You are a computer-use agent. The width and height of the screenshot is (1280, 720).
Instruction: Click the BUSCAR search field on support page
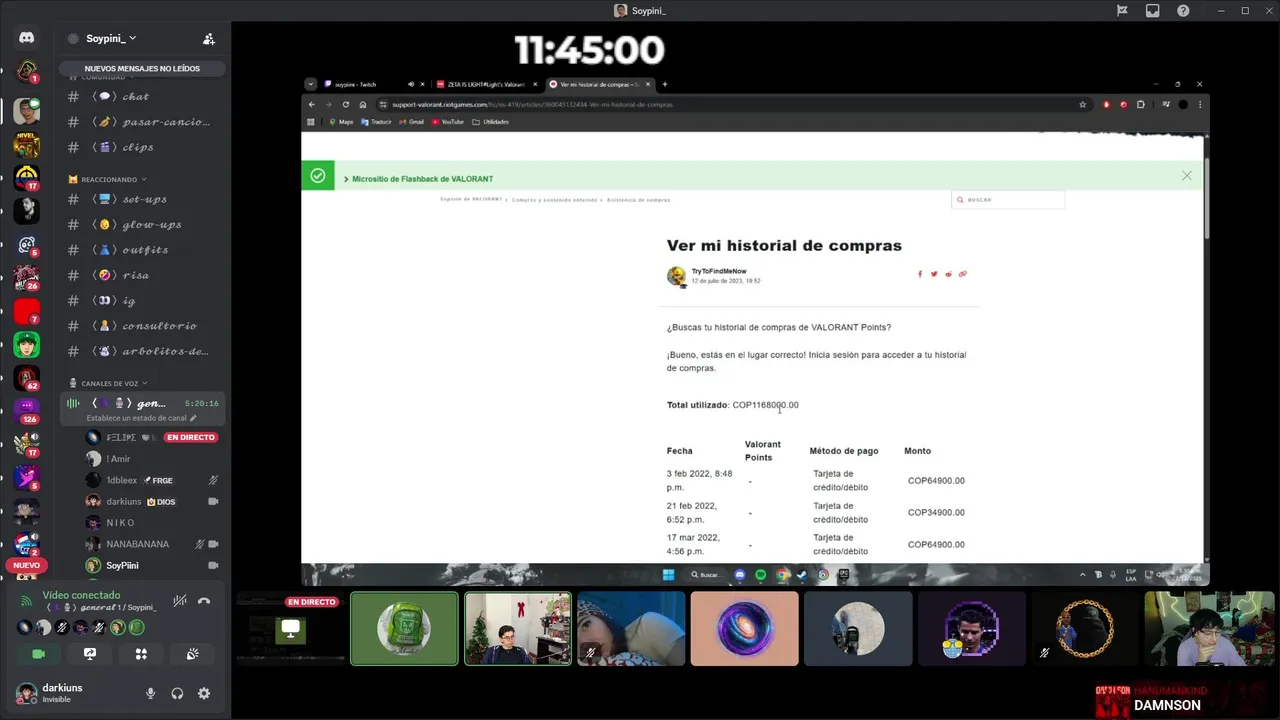point(1008,200)
